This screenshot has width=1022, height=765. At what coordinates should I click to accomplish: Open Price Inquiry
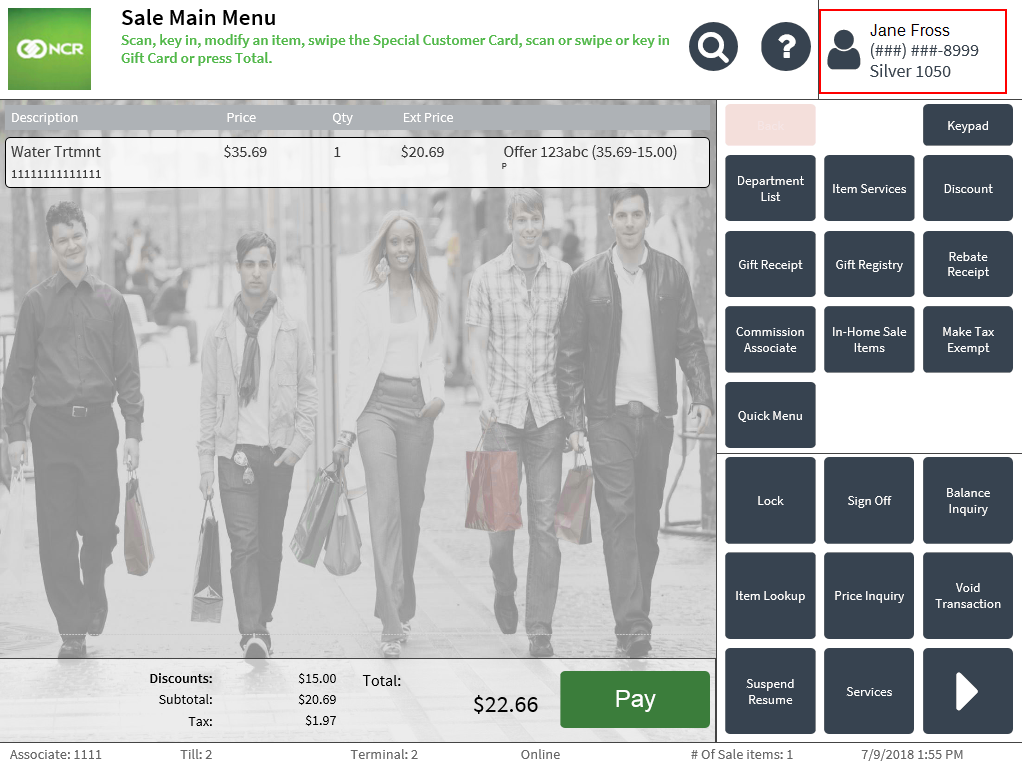pyautogui.click(x=869, y=596)
